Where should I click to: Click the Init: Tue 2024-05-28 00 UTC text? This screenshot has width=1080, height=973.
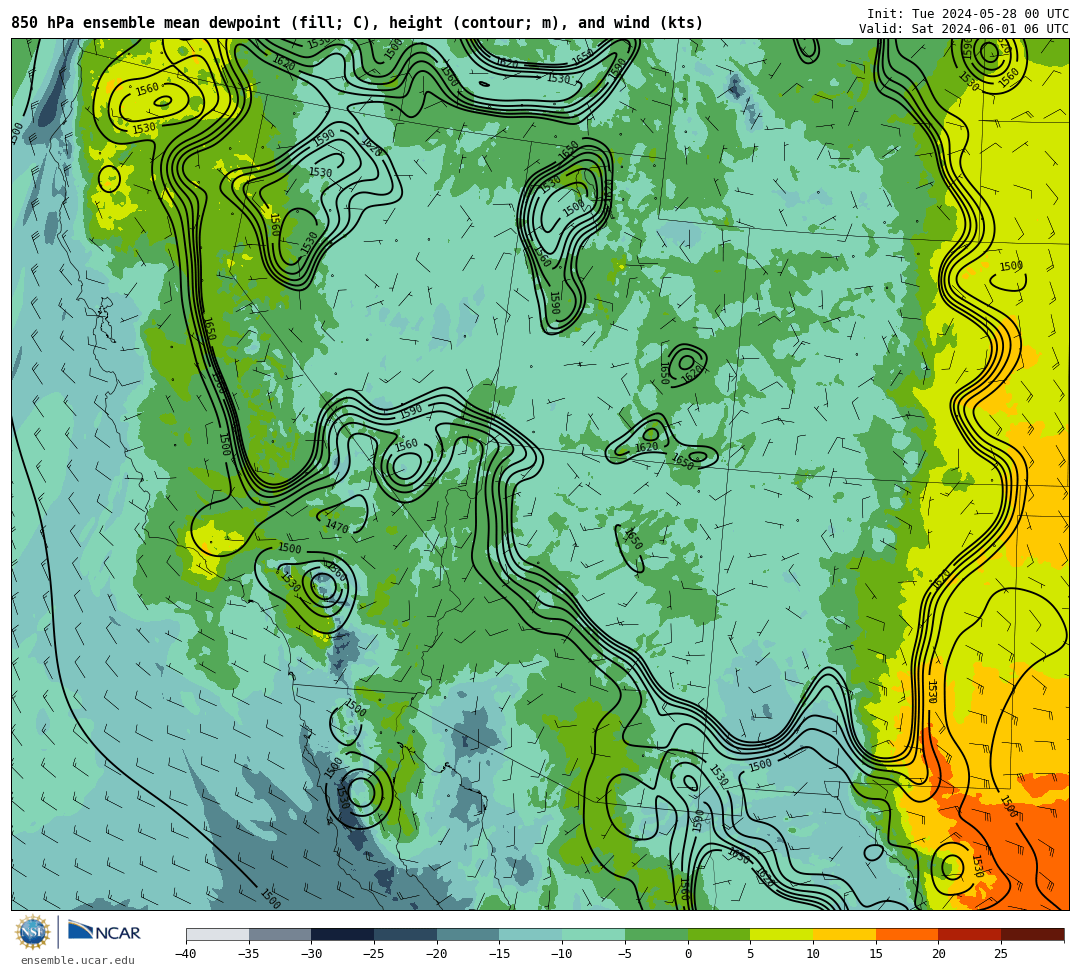[x=968, y=14]
